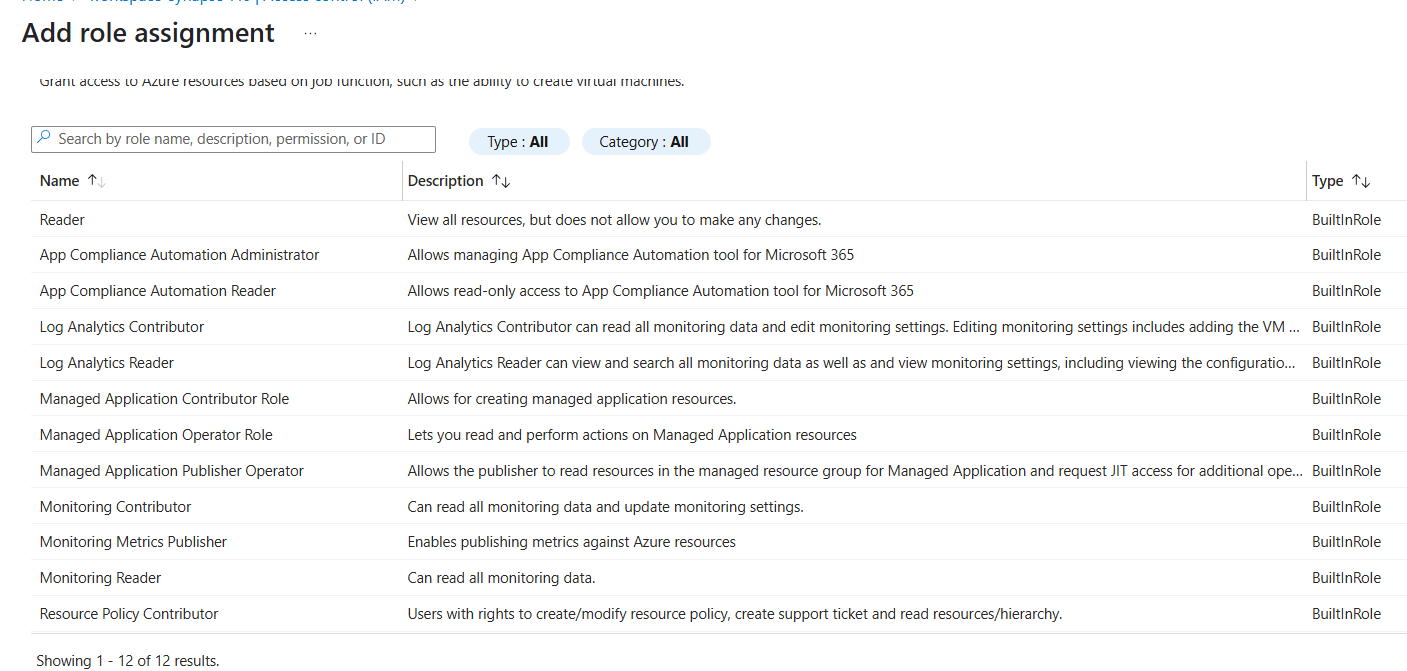The image size is (1407, 671).
Task: Sort by Name column arrows
Action: coord(96,181)
